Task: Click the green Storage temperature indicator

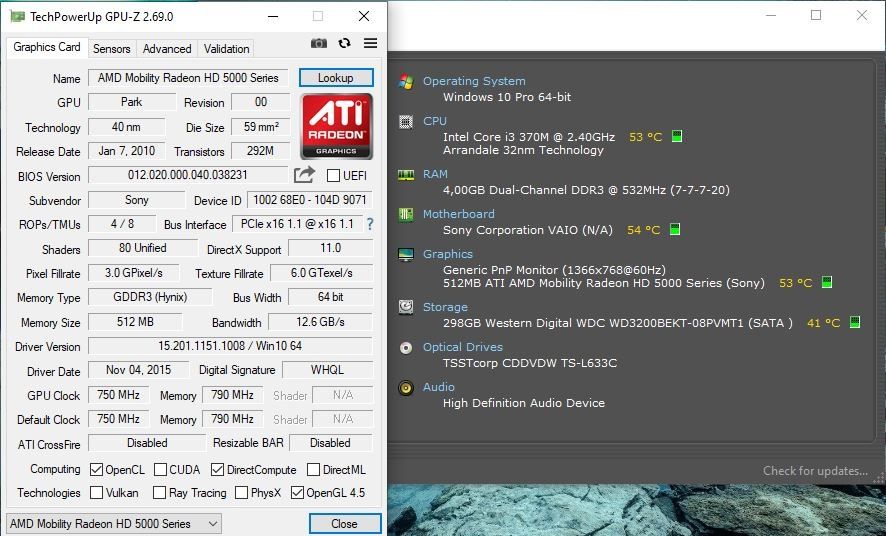Action: point(855,322)
